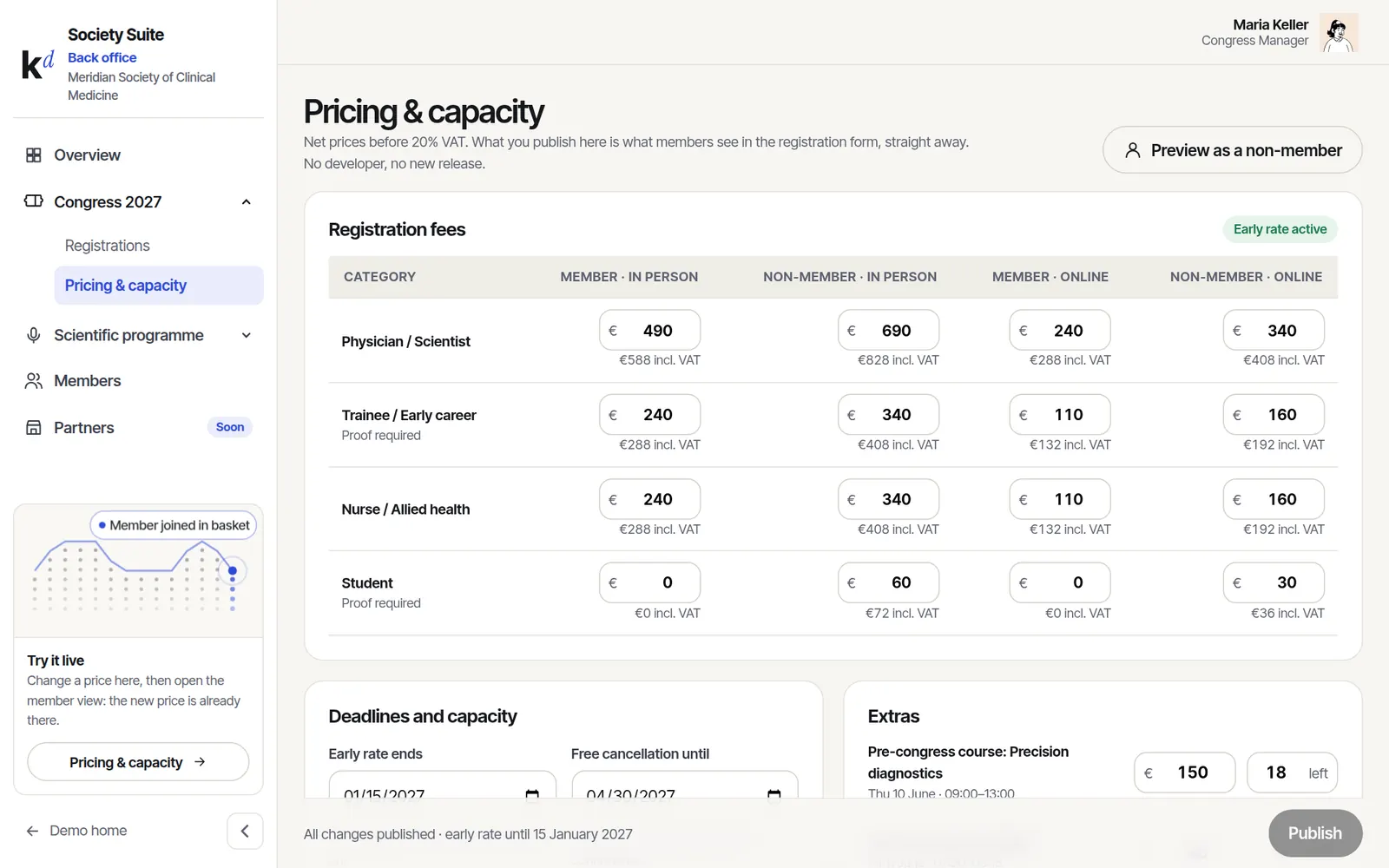Click the Early rate ends date field
This screenshot has height=868, width=1389.
(x=443, y=786)
